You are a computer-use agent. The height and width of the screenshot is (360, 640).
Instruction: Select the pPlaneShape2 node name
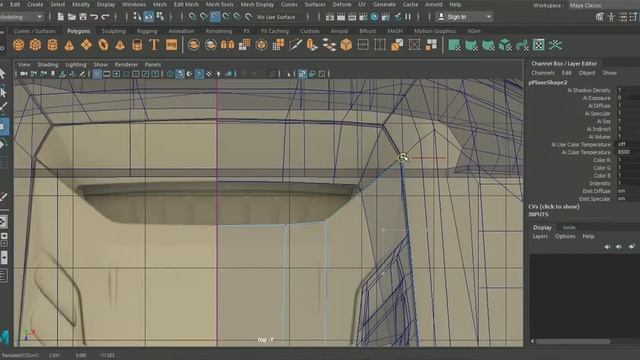tap(548, 82)
